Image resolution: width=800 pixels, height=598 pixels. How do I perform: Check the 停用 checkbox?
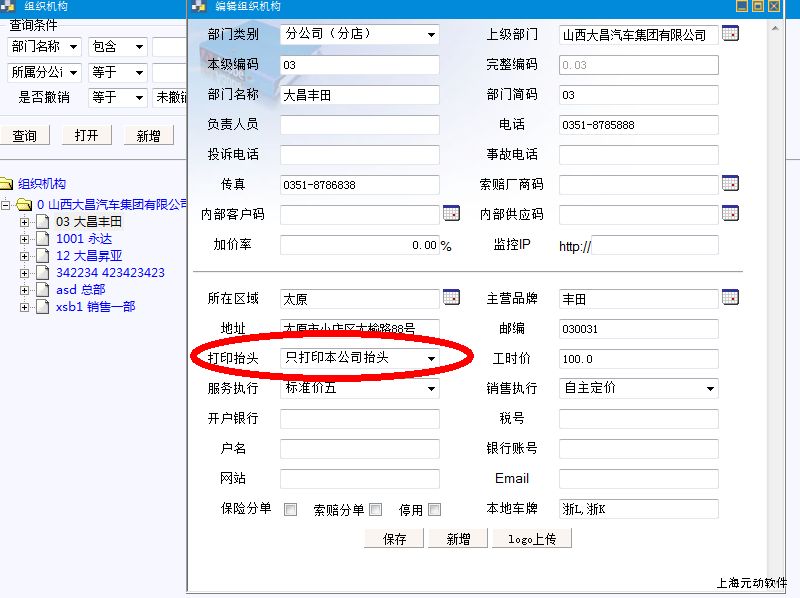[434, 509]
